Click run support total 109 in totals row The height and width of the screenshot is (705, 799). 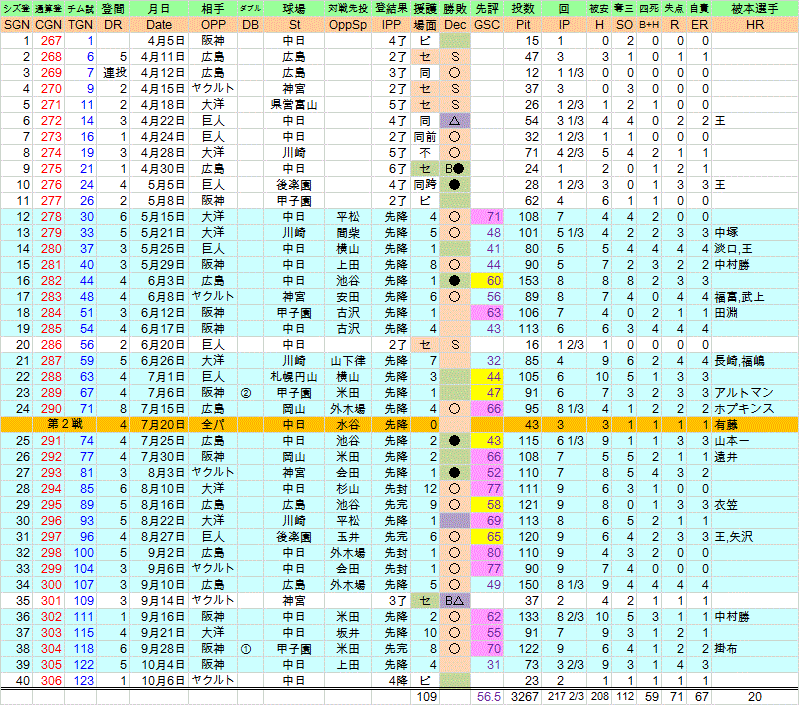427,697
